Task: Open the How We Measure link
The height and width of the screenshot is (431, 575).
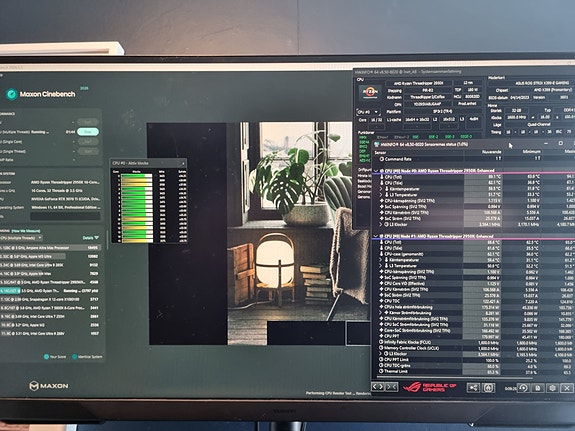Action: [26, 231]
